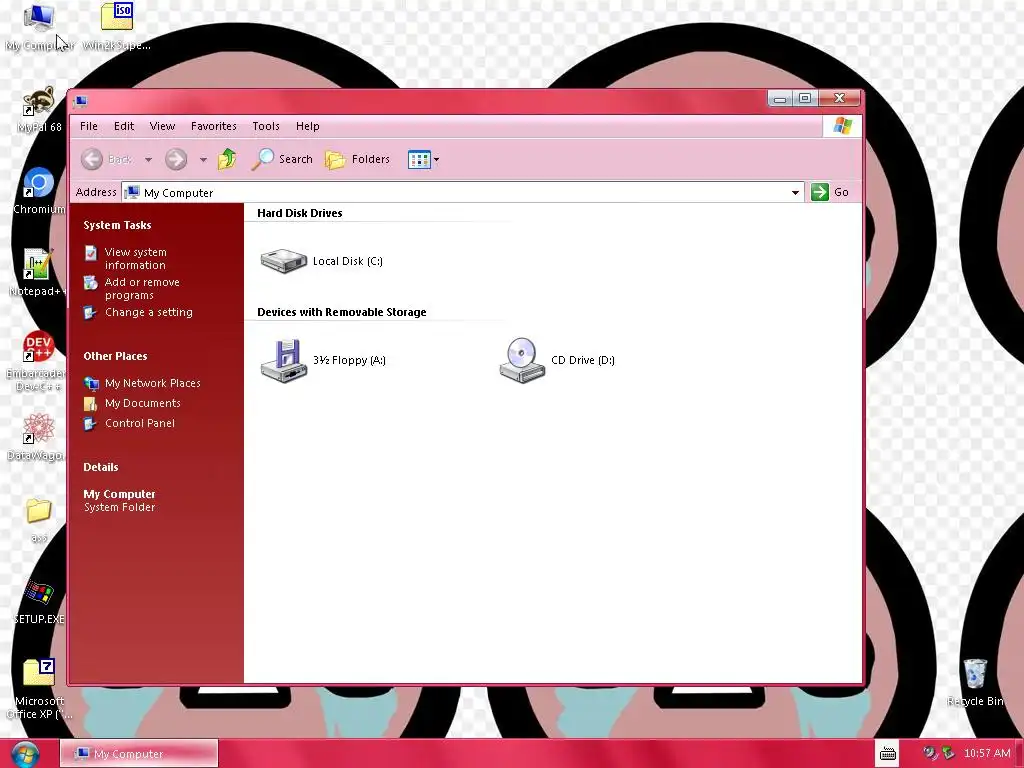1024x768 pixels.
Task: Click the Start orb button
Action: point(25,754)
